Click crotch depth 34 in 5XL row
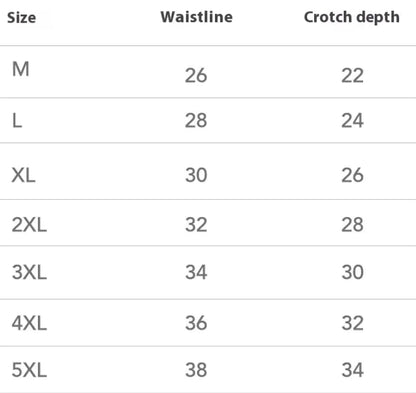 [x=352, y=370]
